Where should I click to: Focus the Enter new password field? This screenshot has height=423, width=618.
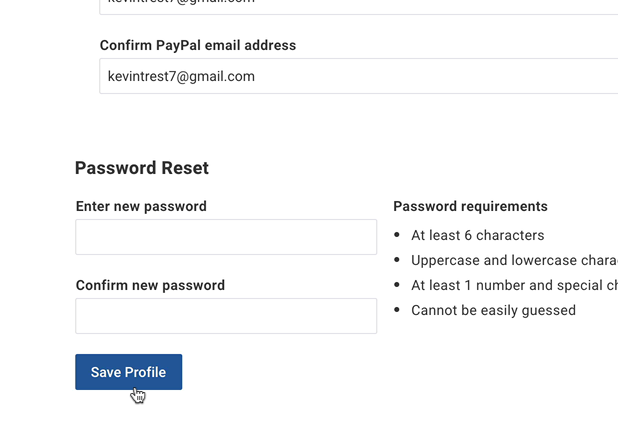tap(226, 237)
